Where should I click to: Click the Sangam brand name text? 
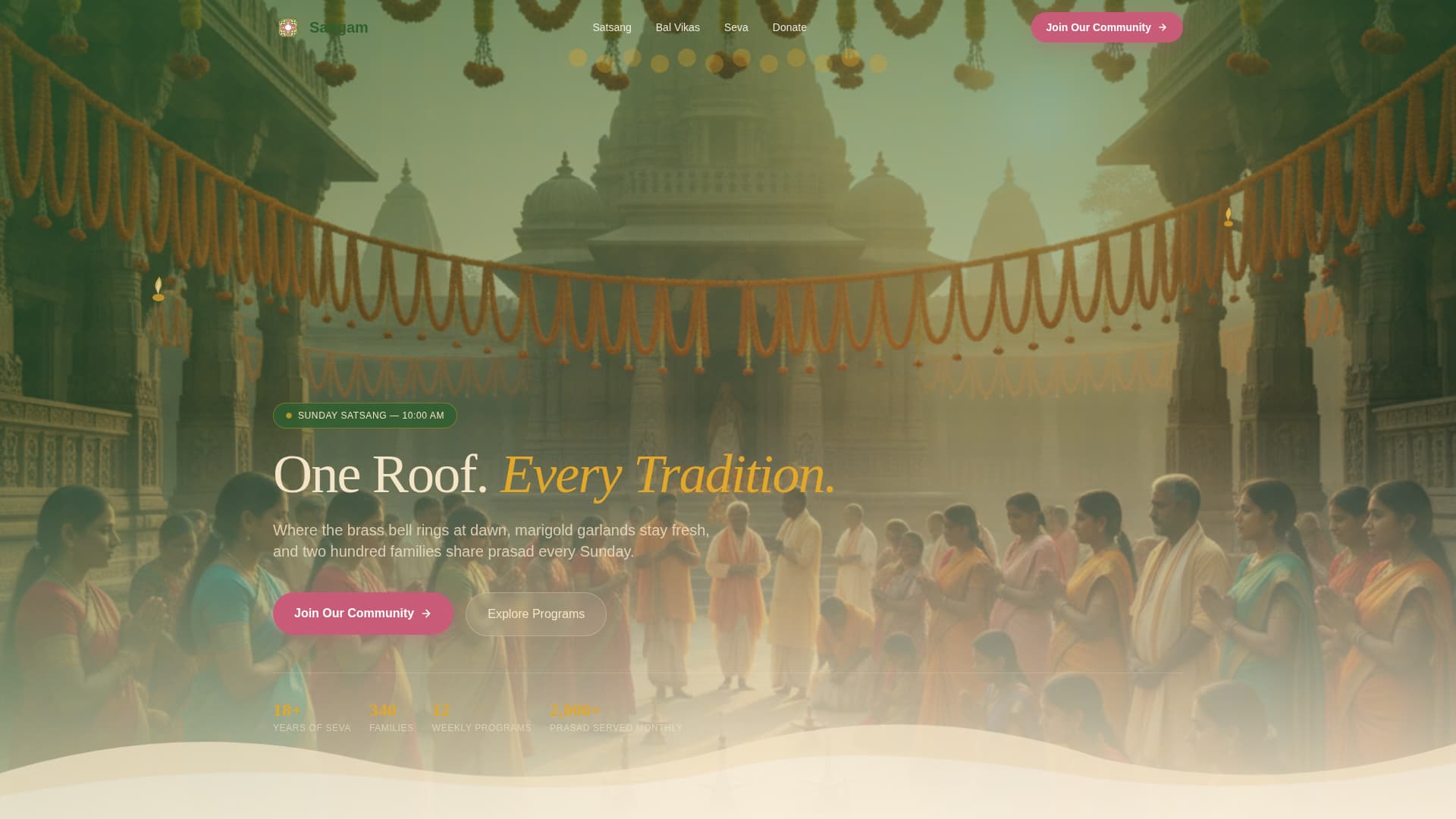coord(338,27)
